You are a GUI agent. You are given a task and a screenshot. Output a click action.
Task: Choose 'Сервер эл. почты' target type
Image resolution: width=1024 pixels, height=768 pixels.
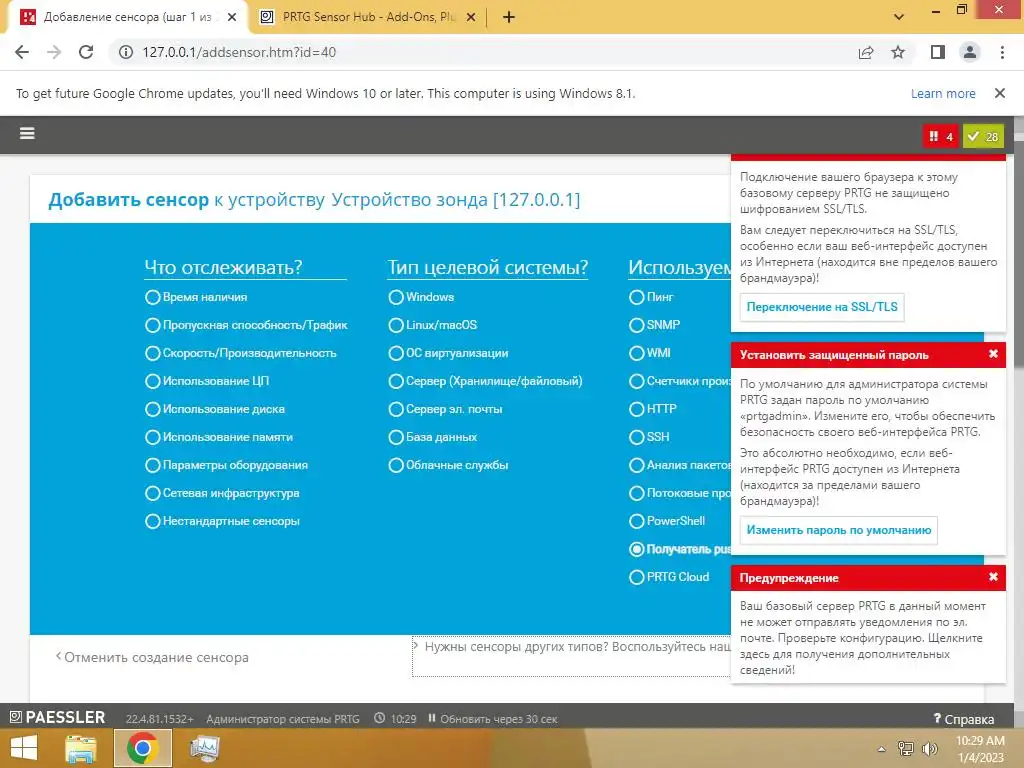pos(396,409)
